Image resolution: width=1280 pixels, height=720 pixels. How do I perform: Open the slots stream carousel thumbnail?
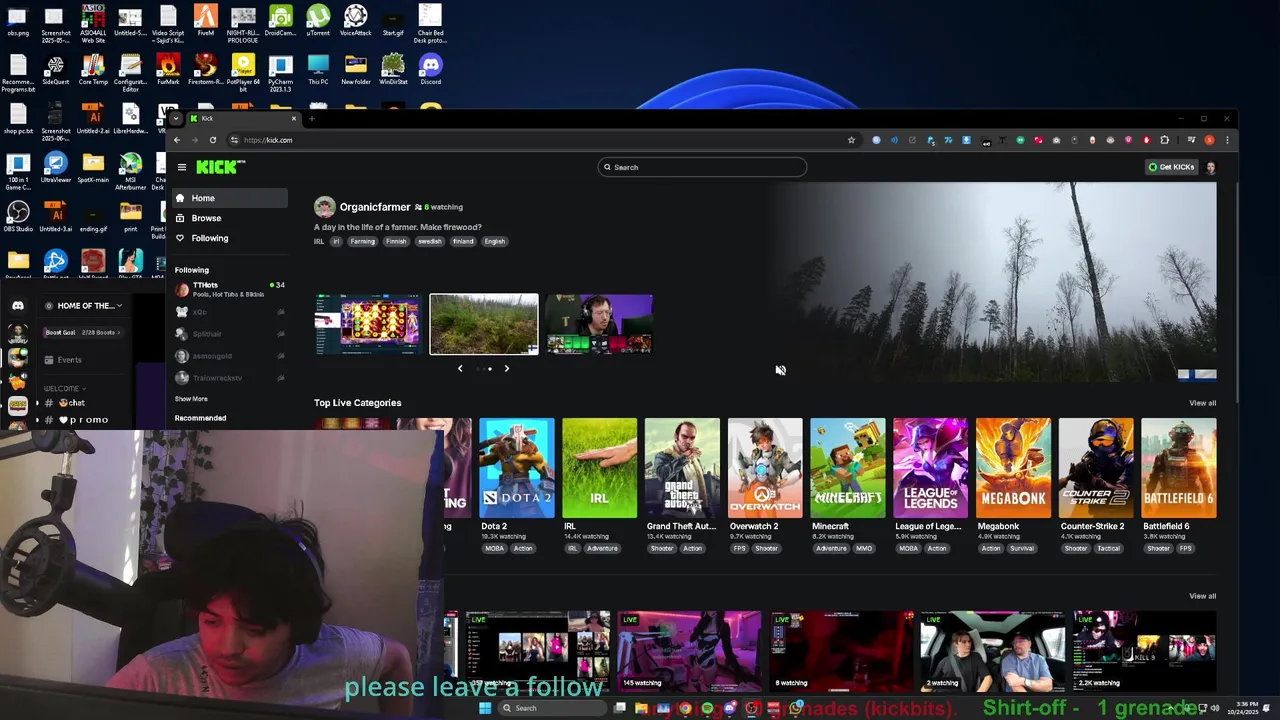coord(368,324)
